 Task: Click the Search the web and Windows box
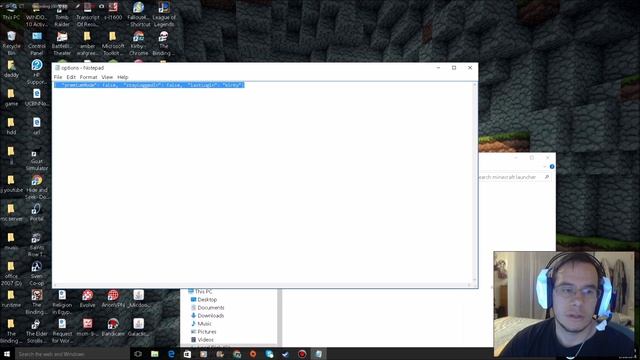[72, 354]
